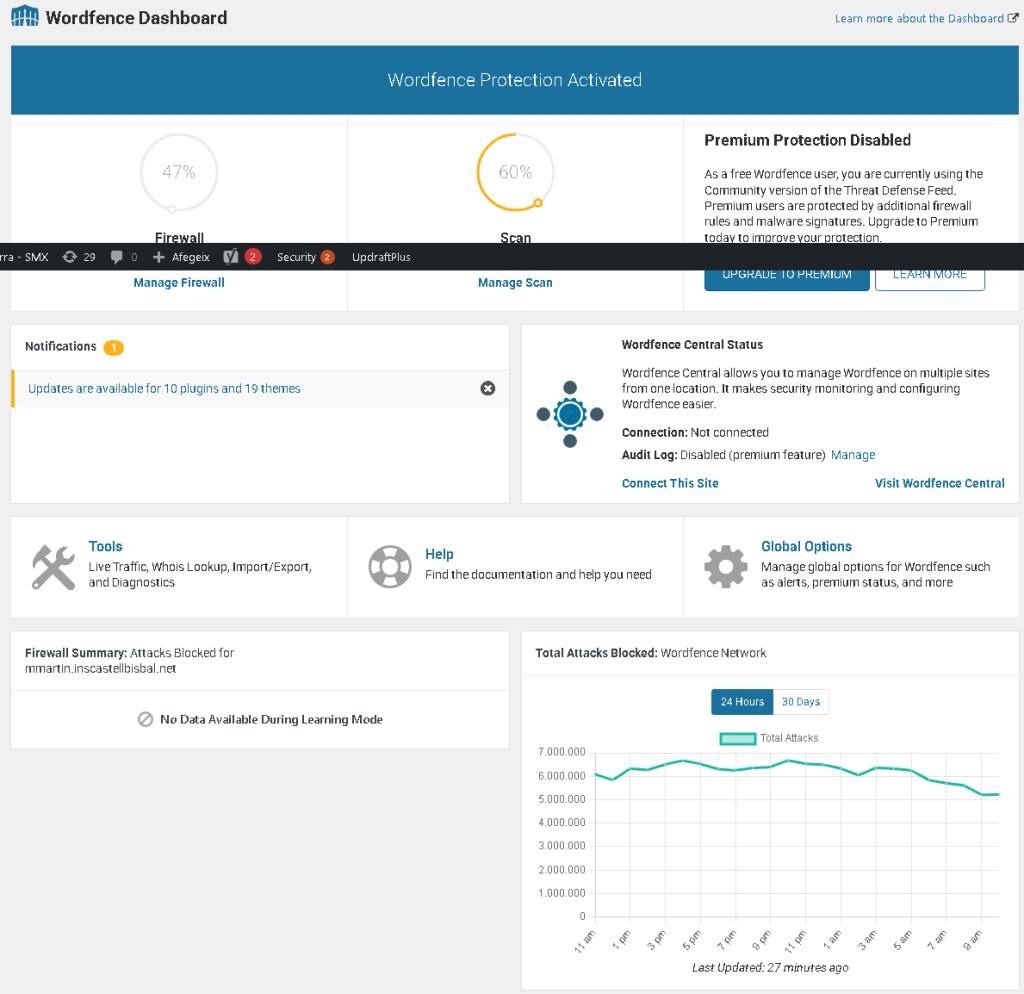Screen dimensions: 1024x994
Task: Switch the chart to 30 Days
Action: click(801, 702)
